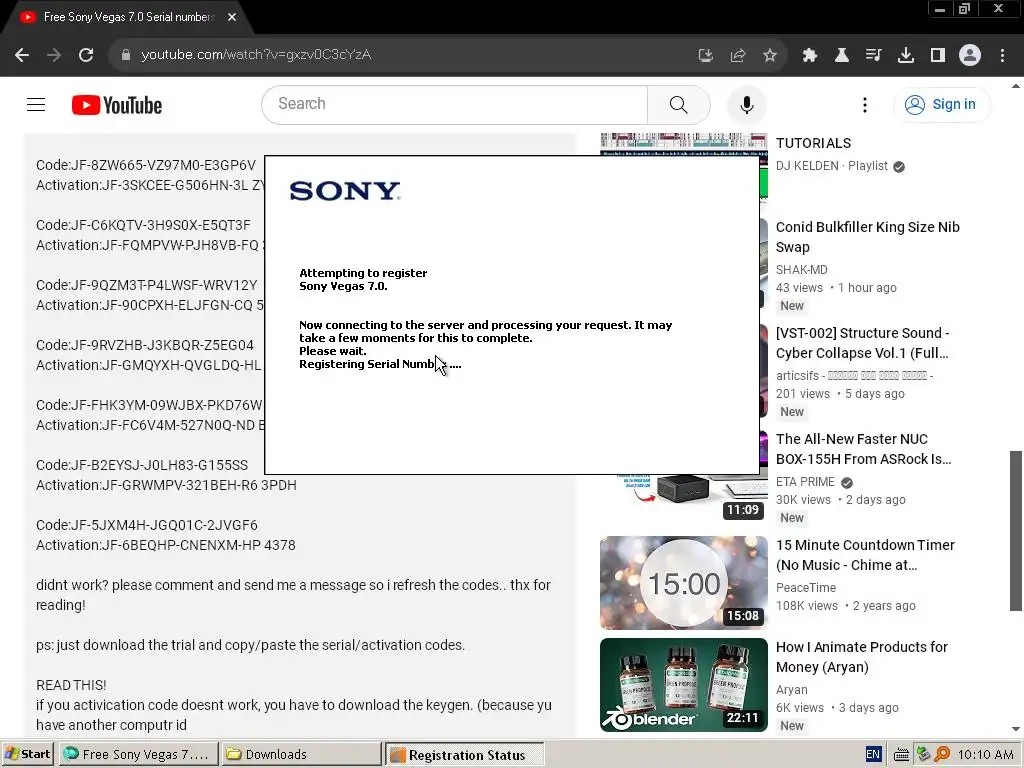Open SHAK-MD channel name
The height and width of the screenshot is (768, 1024).
(x=801, y=270)
